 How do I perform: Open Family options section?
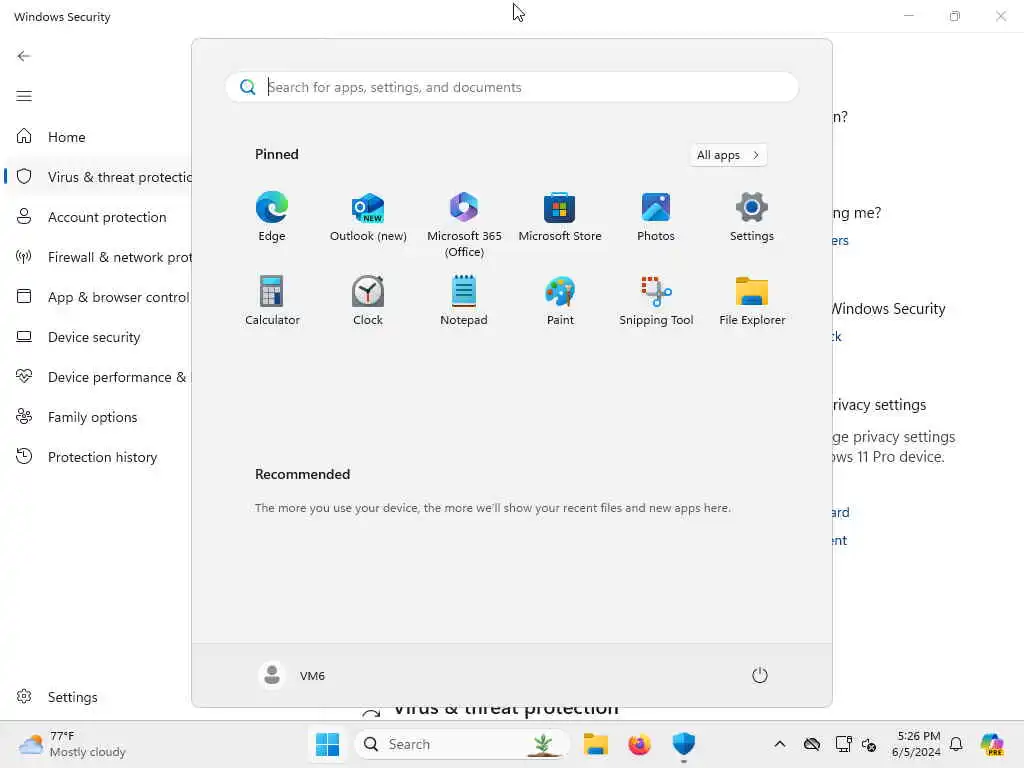point(98,417)
